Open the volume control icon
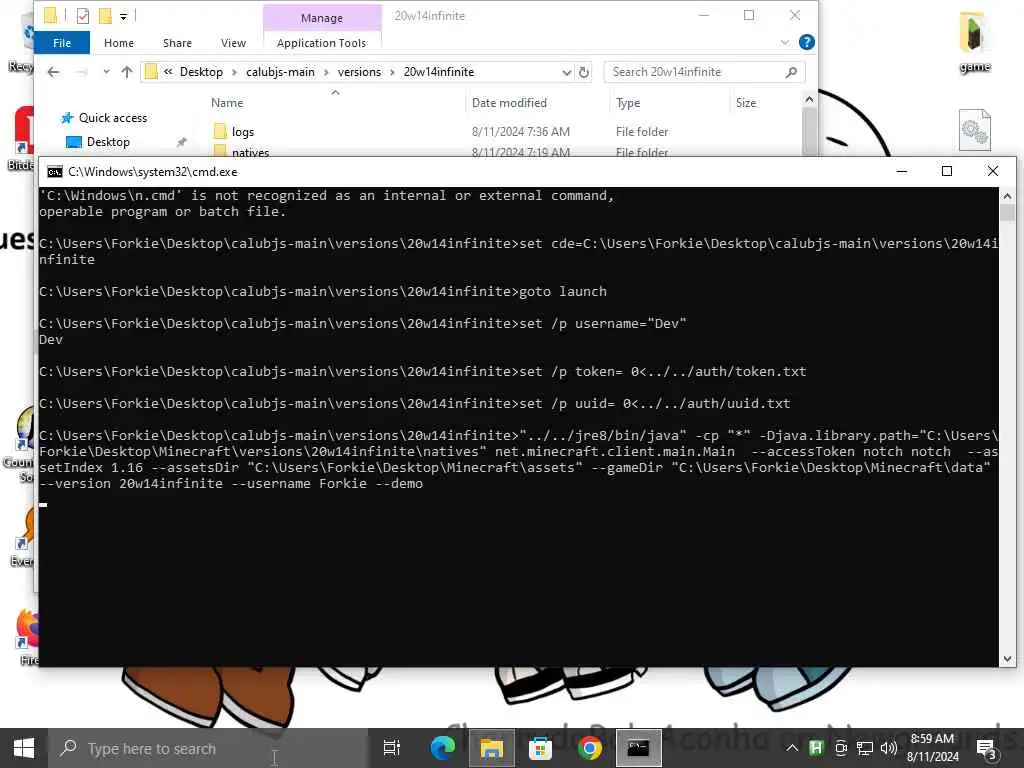 (x=888, y=748)
